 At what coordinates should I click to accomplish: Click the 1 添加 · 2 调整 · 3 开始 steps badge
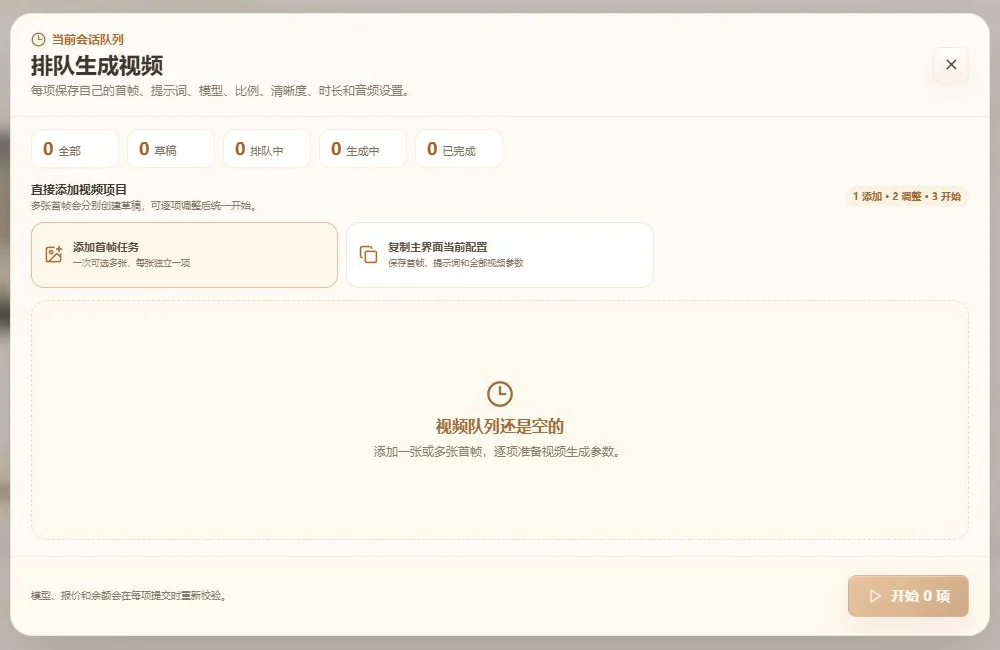(x=906, y=196)
